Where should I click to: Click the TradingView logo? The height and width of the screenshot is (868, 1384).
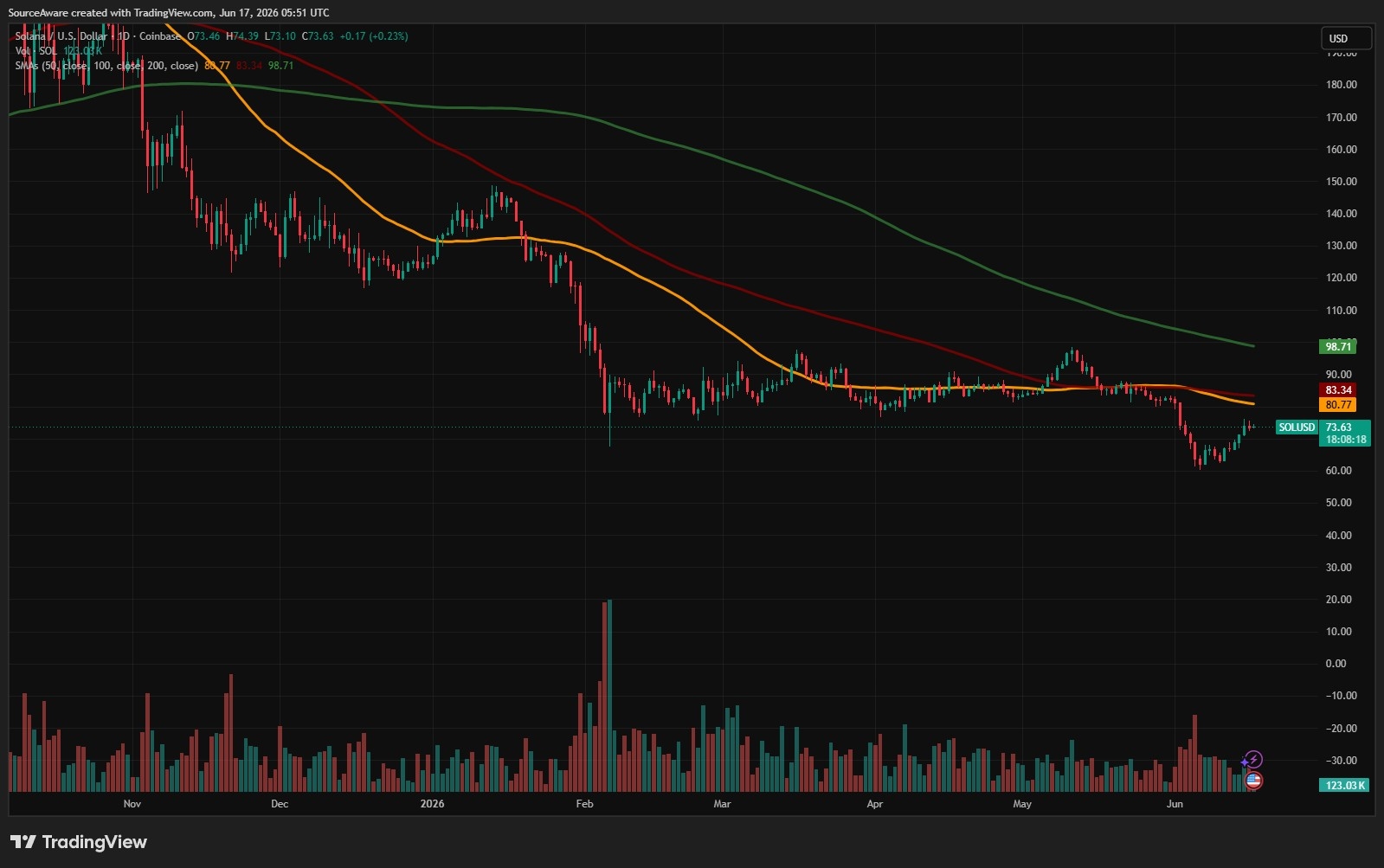tap(79, 842)
